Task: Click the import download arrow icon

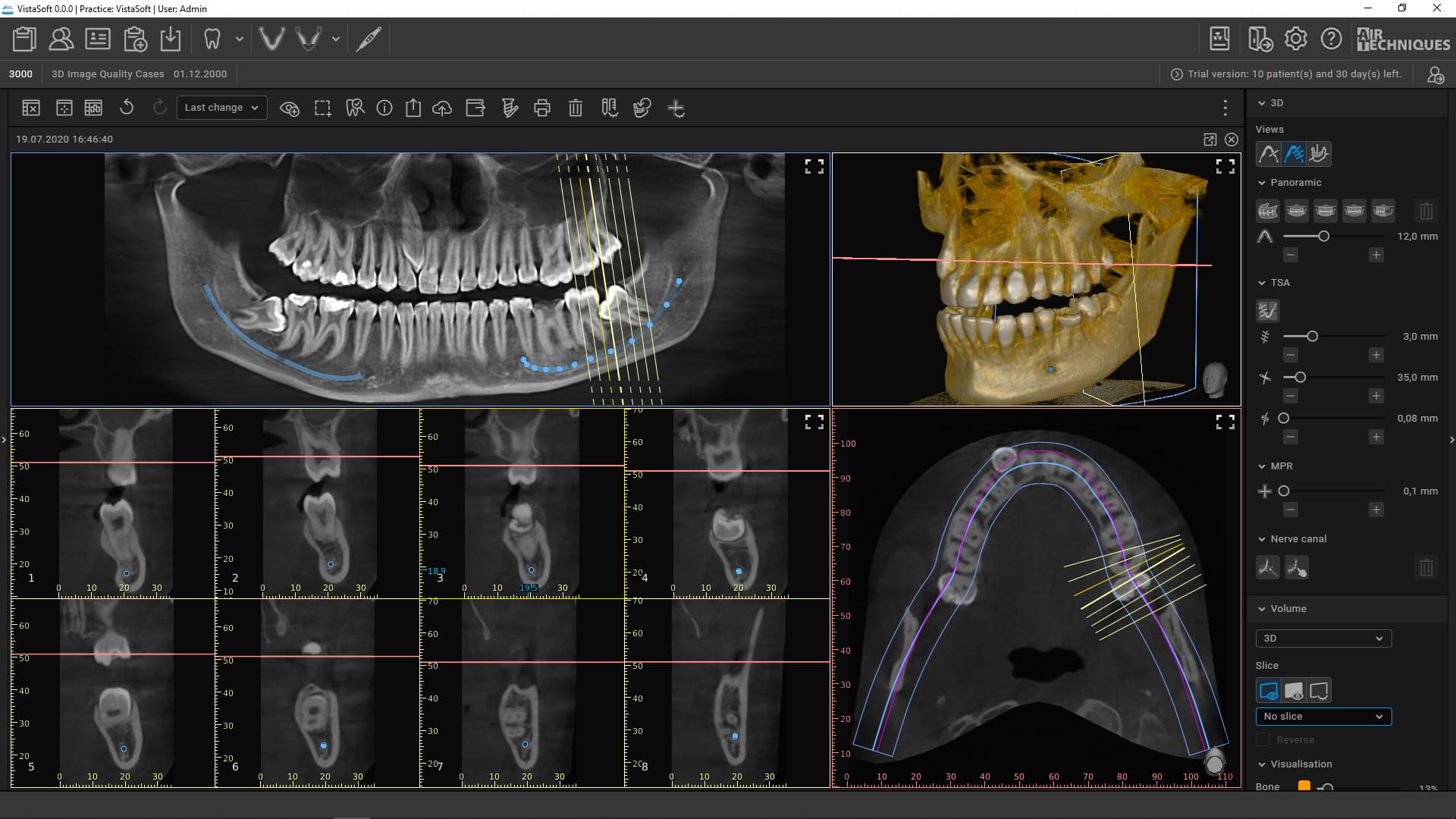Action: [x=171, y=39]
